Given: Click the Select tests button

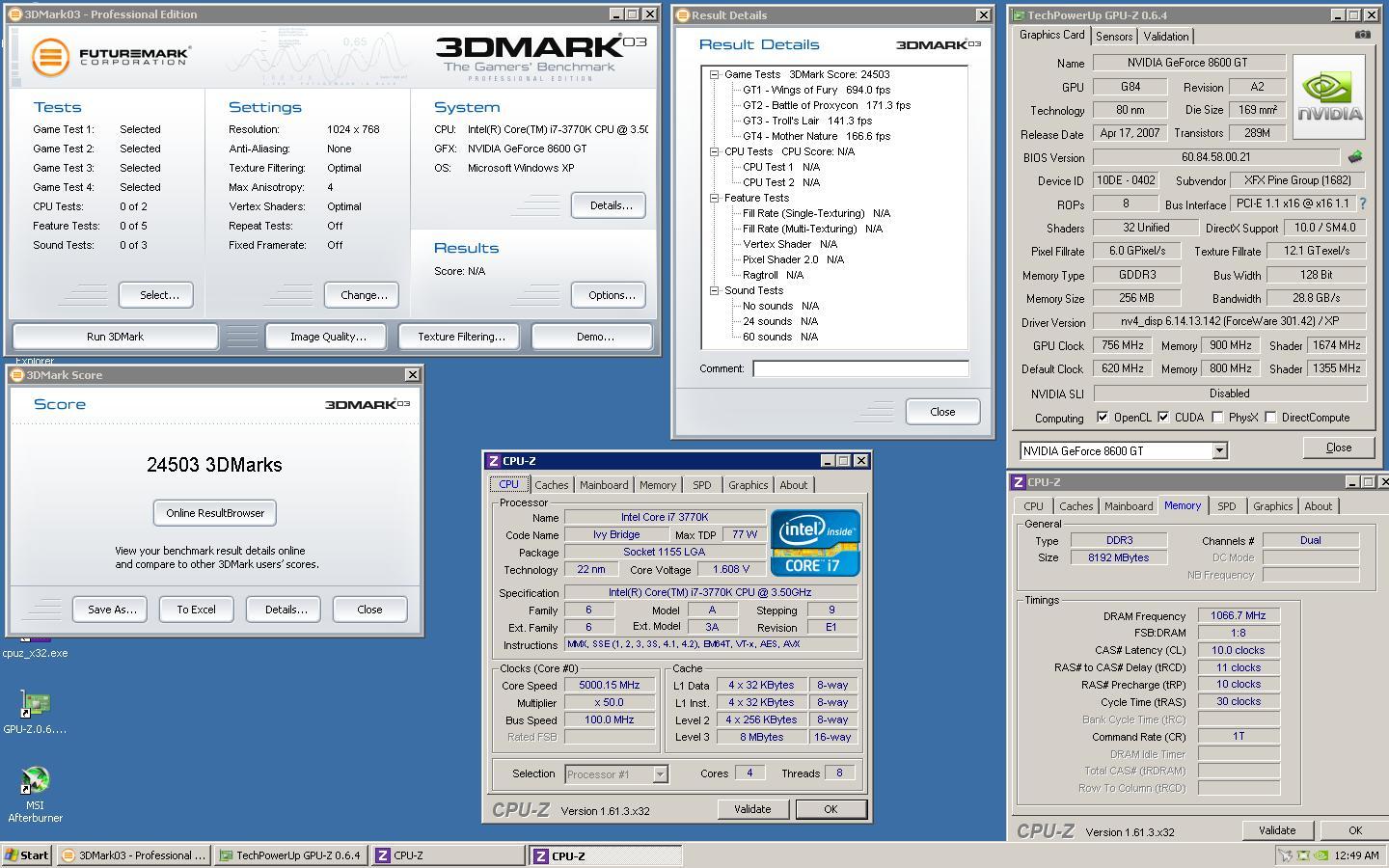Looking at the screenshot, I should pos(158,295).
